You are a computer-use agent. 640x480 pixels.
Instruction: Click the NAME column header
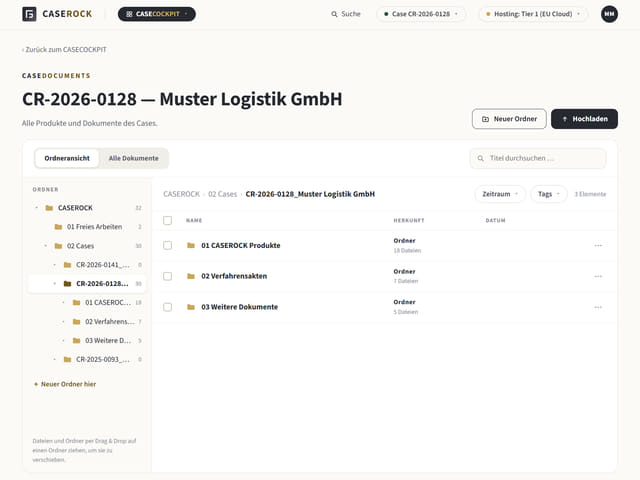pos(194,220)
